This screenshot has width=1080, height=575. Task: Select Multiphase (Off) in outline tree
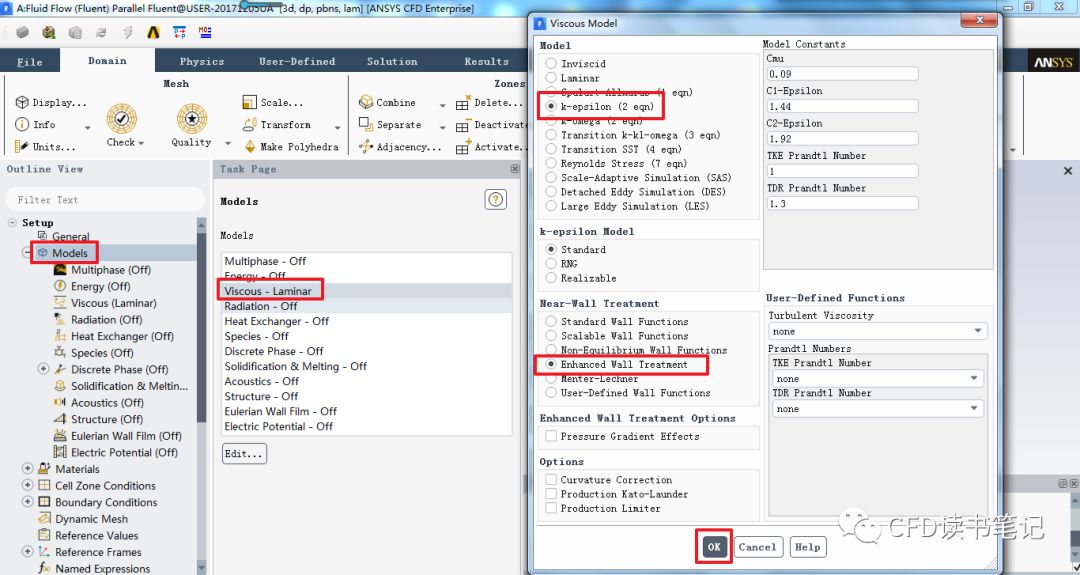click(111, 270)
